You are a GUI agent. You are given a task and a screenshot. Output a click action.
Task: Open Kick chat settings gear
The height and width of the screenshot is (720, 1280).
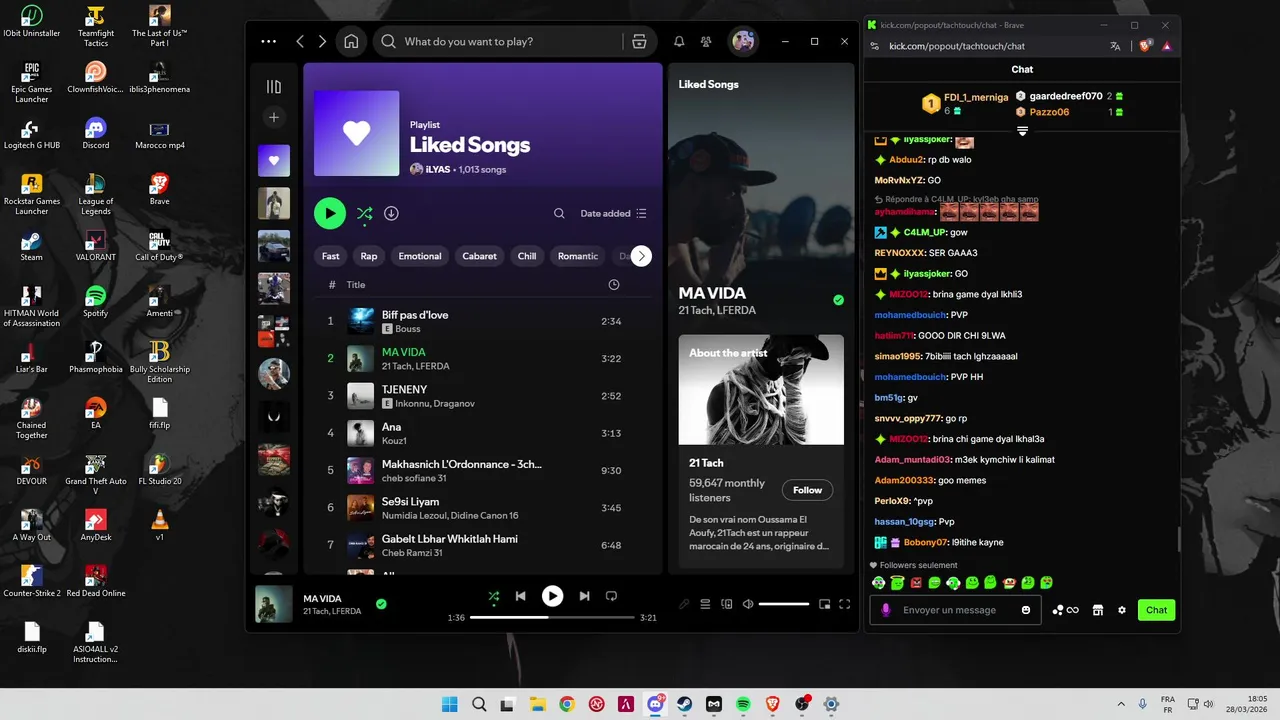[1122, 610]
